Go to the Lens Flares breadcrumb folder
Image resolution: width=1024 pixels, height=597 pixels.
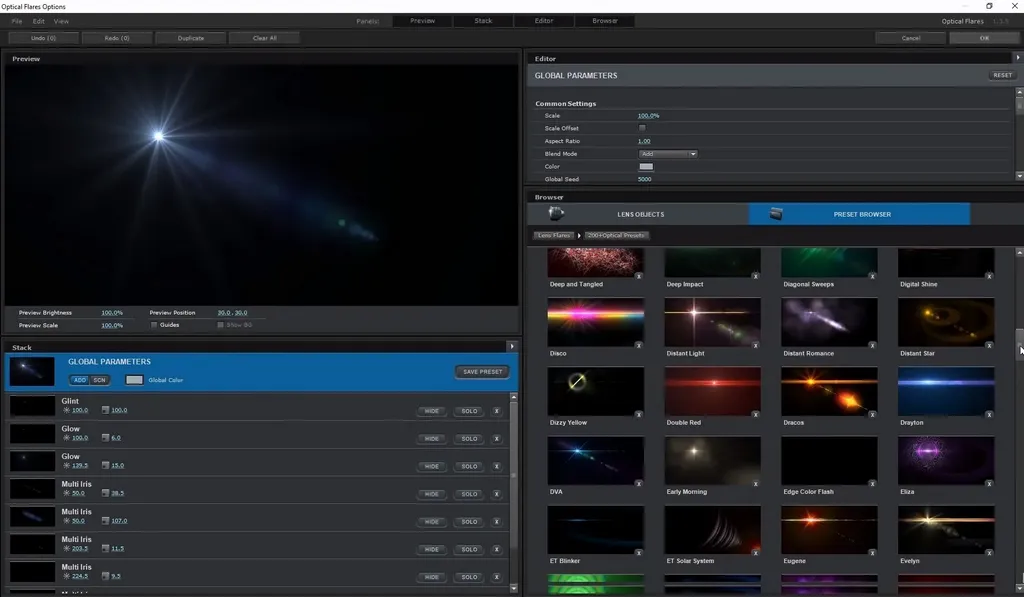point(554,235)
